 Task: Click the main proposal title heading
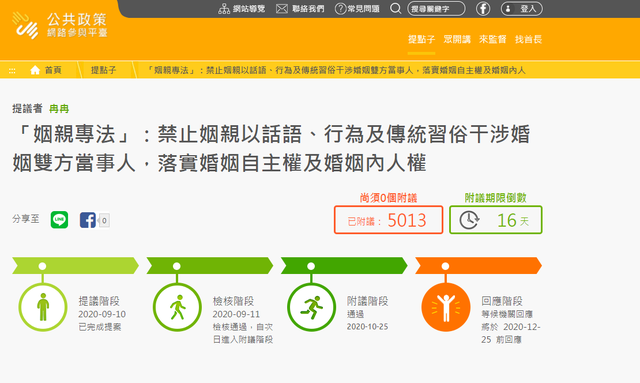(271, 149)
